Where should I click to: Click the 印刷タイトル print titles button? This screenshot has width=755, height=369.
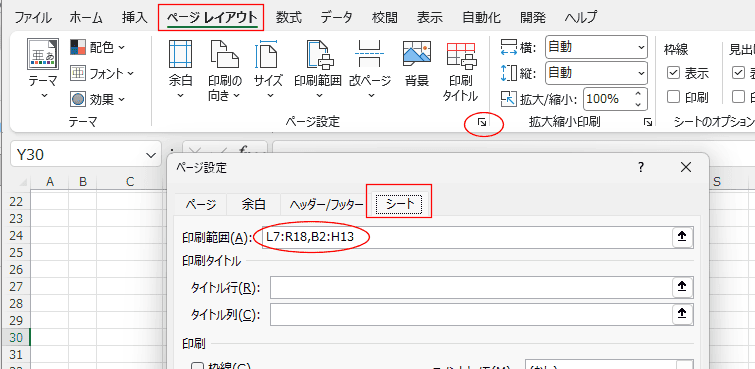[460, 70]
